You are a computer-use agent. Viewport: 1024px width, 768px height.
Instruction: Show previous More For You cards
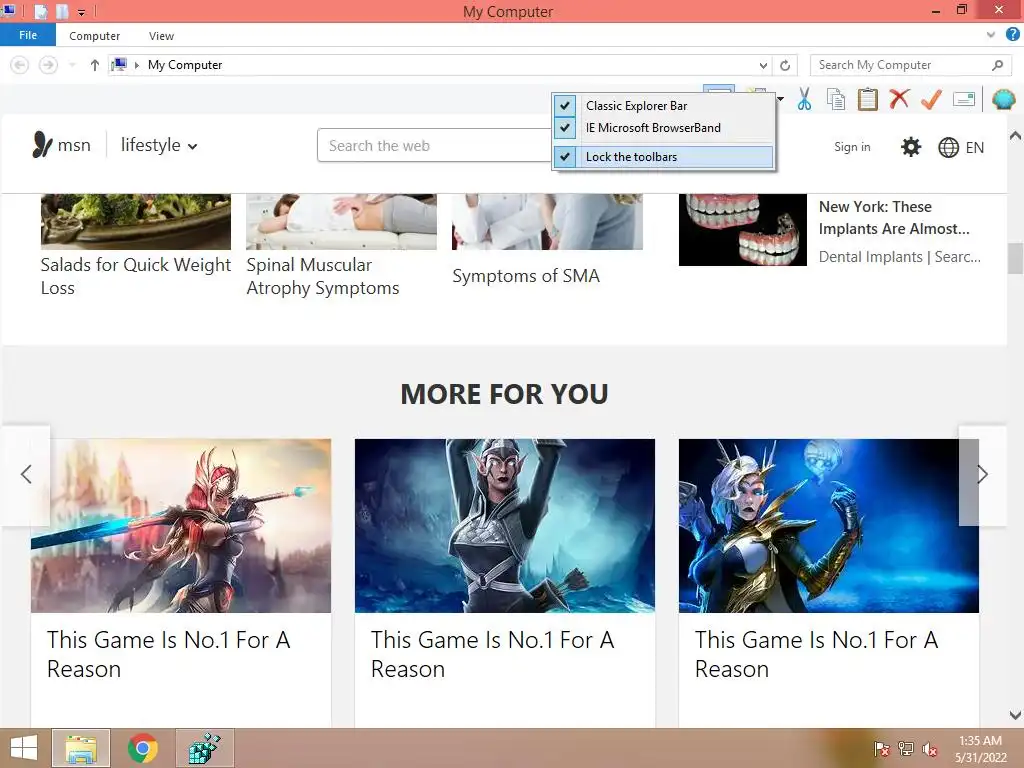[26, 474]
